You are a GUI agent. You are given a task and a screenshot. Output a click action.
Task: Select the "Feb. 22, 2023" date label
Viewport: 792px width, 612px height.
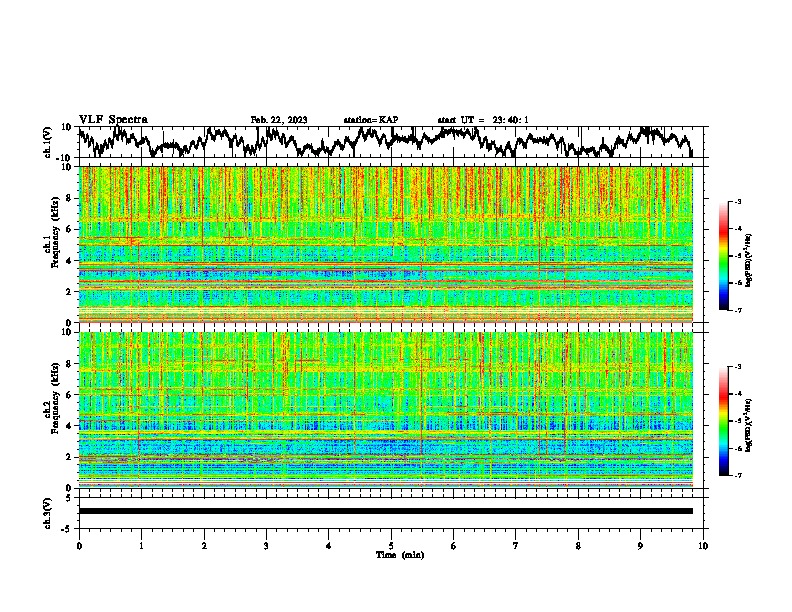pos(279,120)
